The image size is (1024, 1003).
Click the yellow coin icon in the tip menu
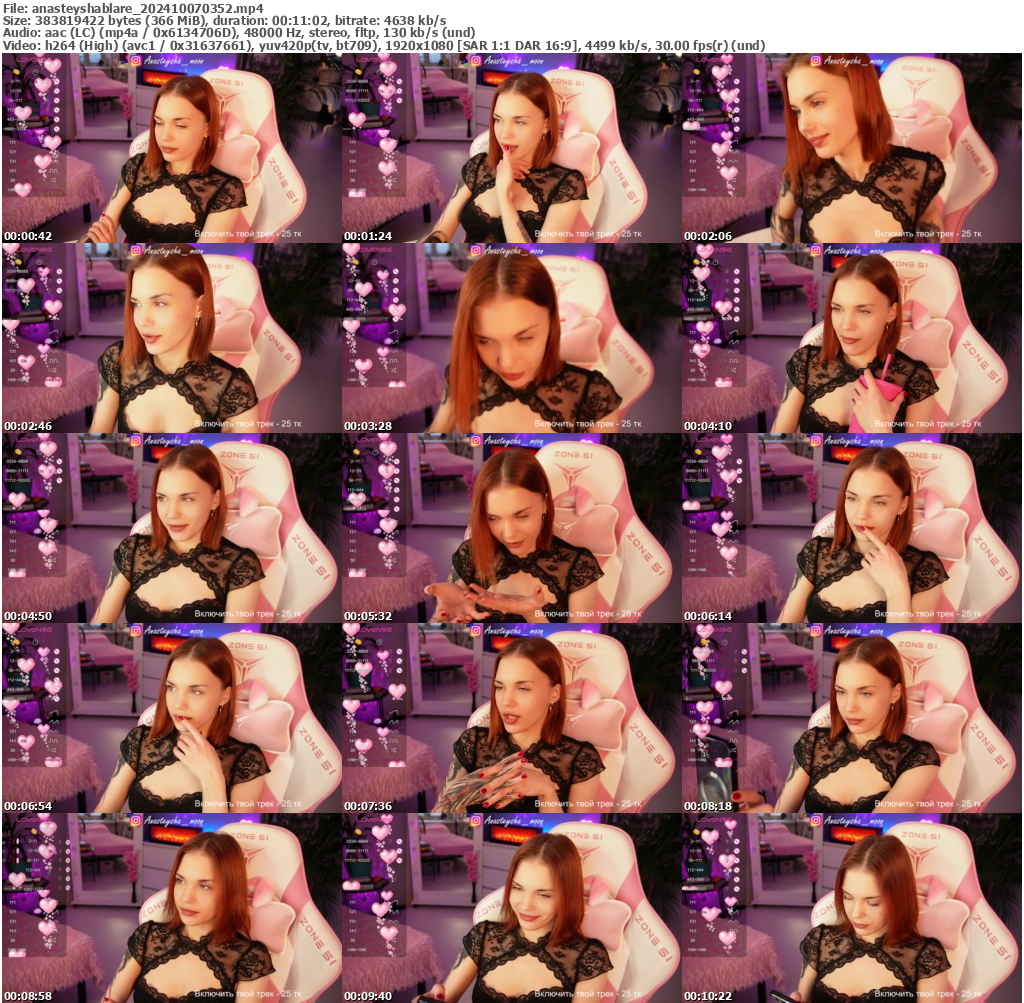pyautogui.click(x=16, y=71)
